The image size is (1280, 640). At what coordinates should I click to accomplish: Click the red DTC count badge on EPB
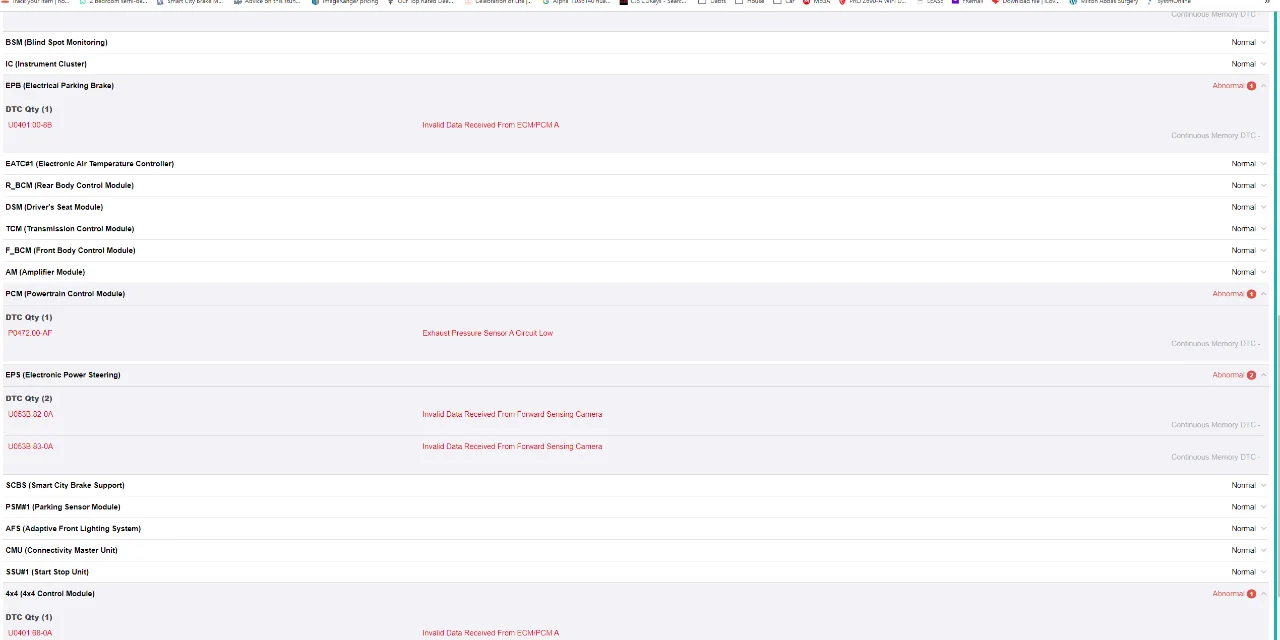[x=1251, y=86]
